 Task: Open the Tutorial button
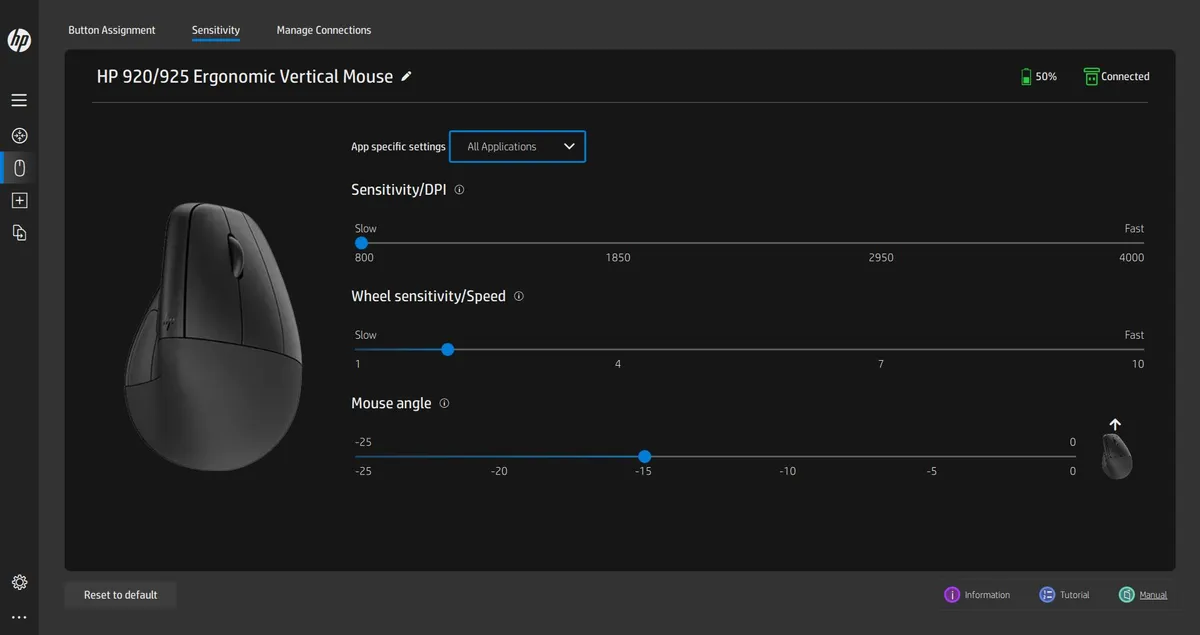click(x=1064, y=595)
